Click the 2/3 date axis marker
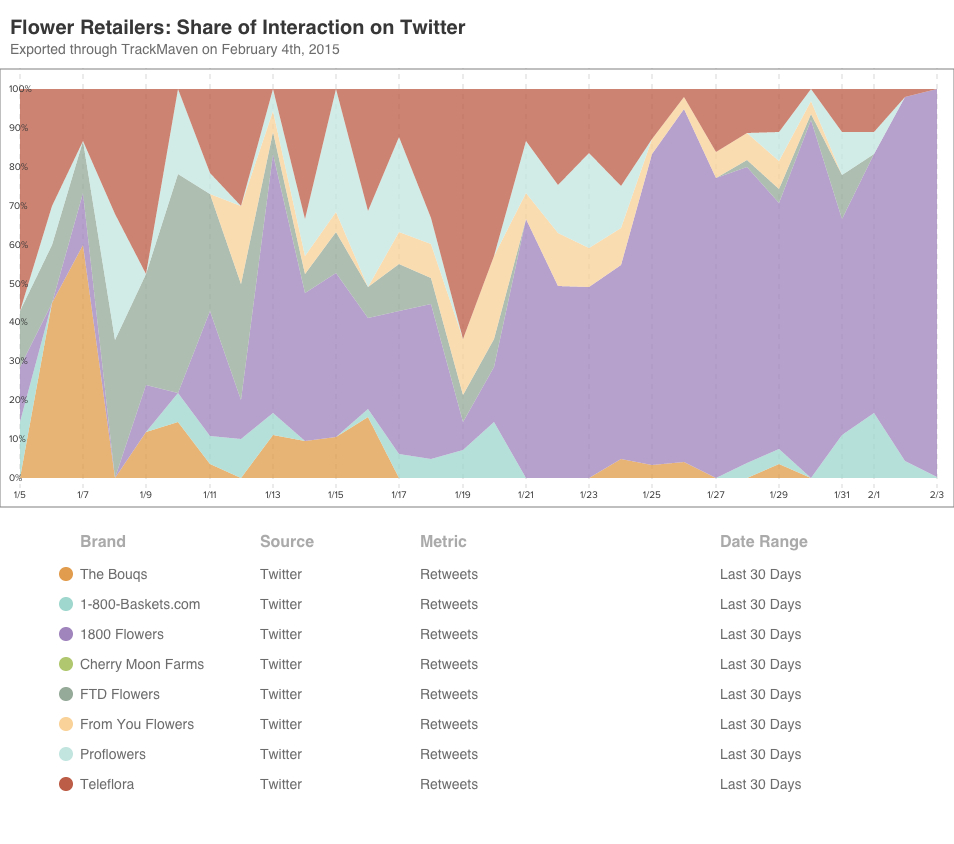 (936, 494)
